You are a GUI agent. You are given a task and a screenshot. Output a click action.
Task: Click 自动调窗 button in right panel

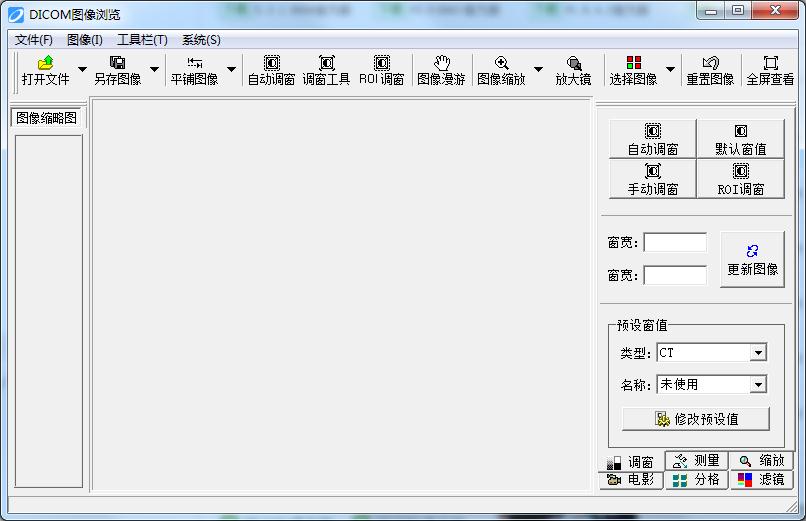click(653, 139)
